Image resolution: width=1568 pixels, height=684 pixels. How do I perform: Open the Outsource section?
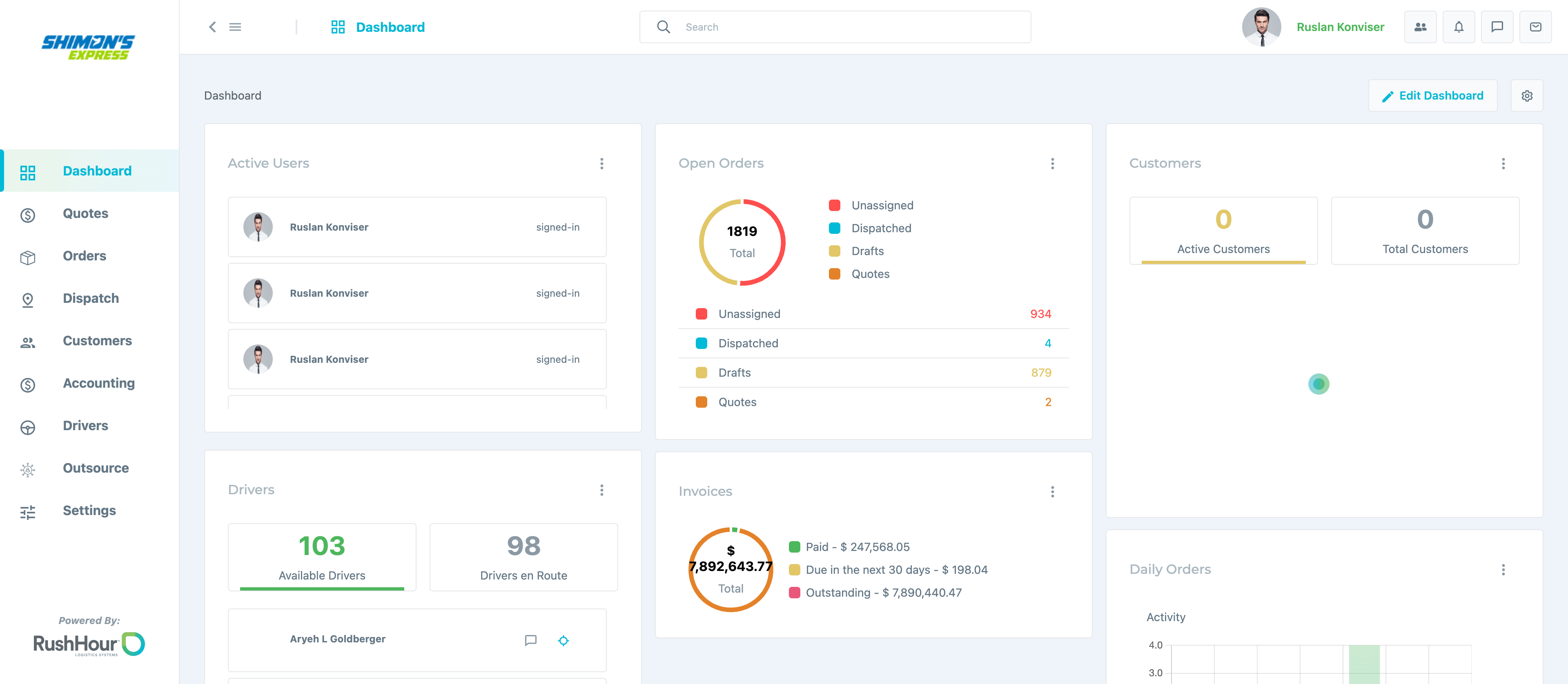coord(96,468)
